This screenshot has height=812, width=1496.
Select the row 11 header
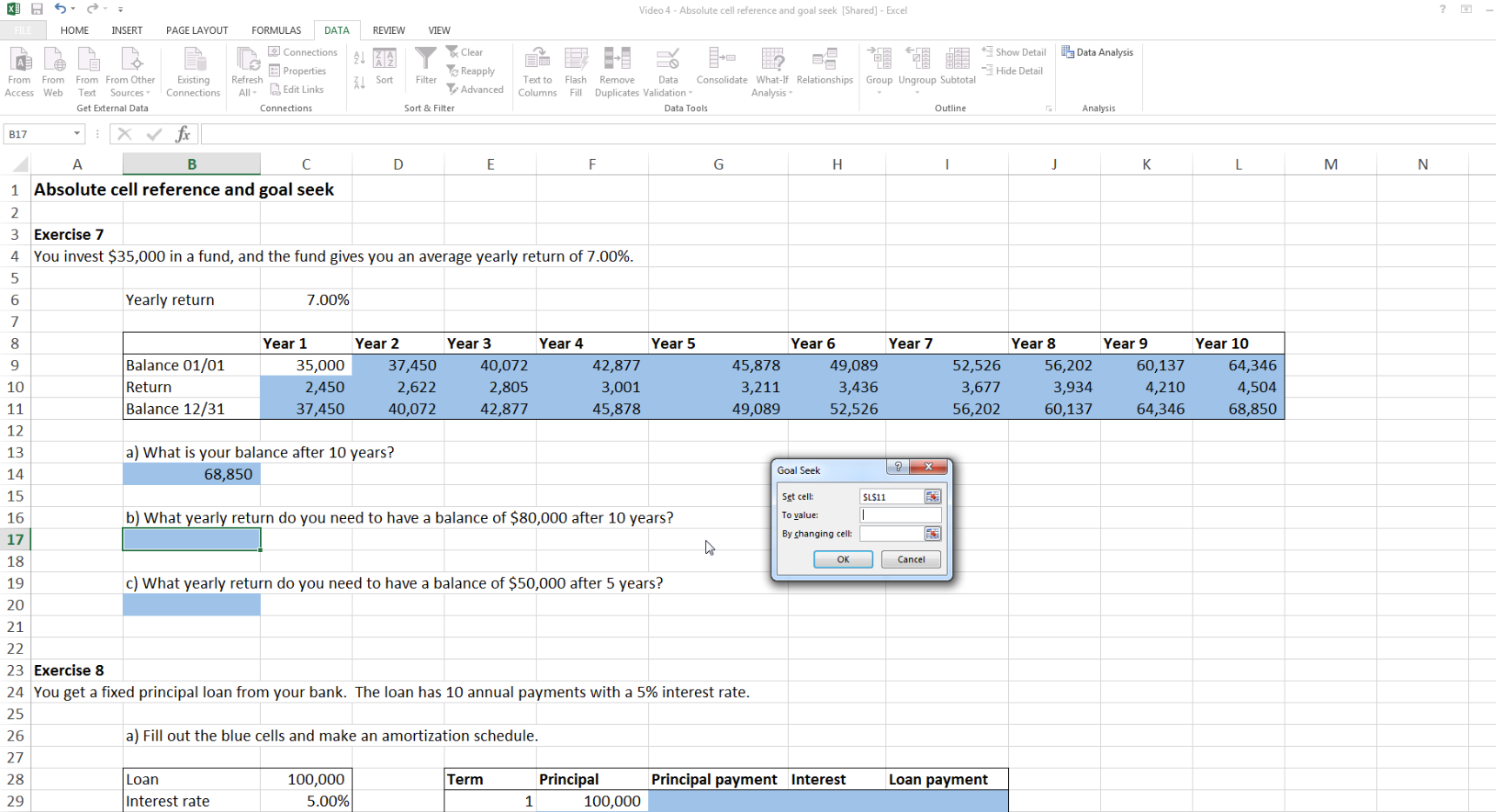(x=15, y=409)
